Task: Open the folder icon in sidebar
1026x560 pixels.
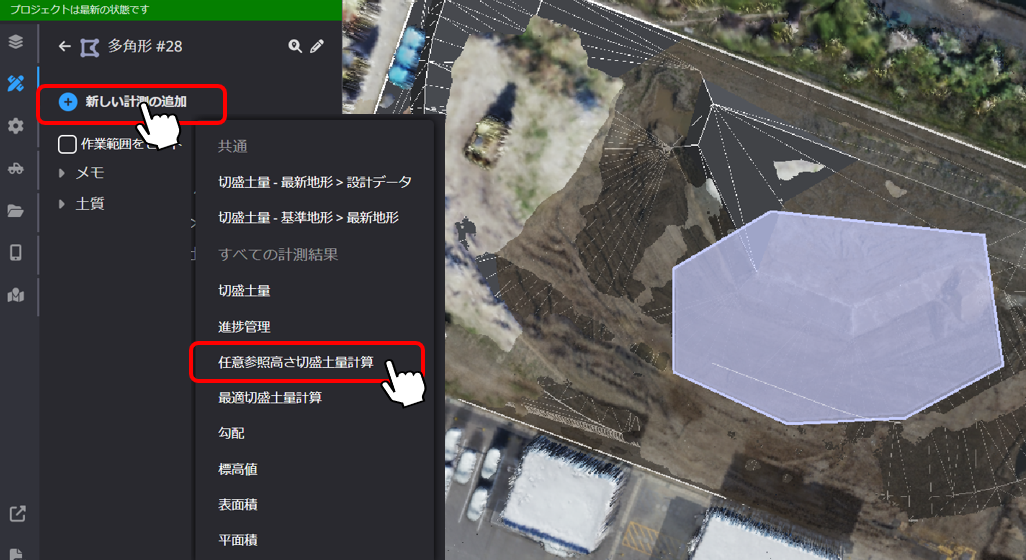Action: coord(16,211)
